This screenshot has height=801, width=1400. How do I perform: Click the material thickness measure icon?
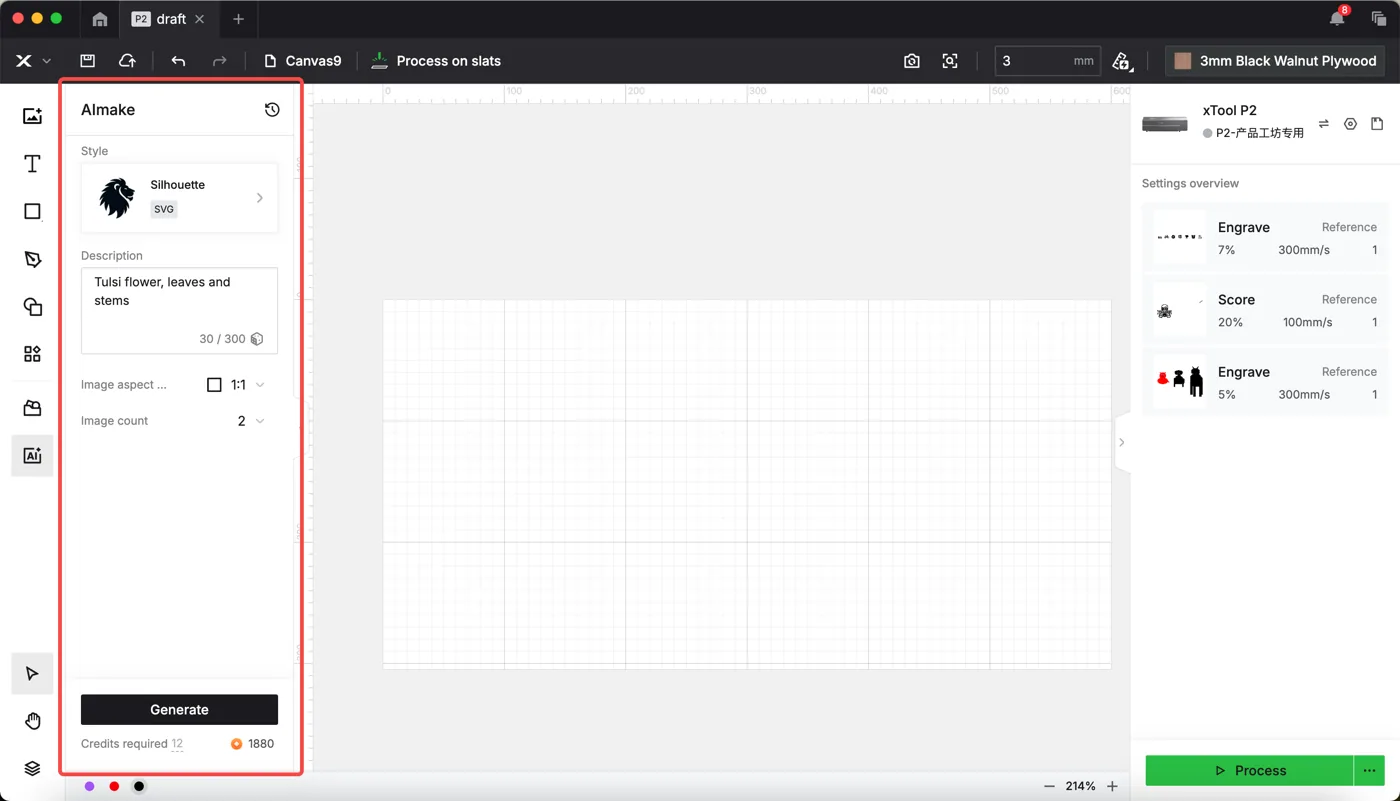(x=1122, y=61)
